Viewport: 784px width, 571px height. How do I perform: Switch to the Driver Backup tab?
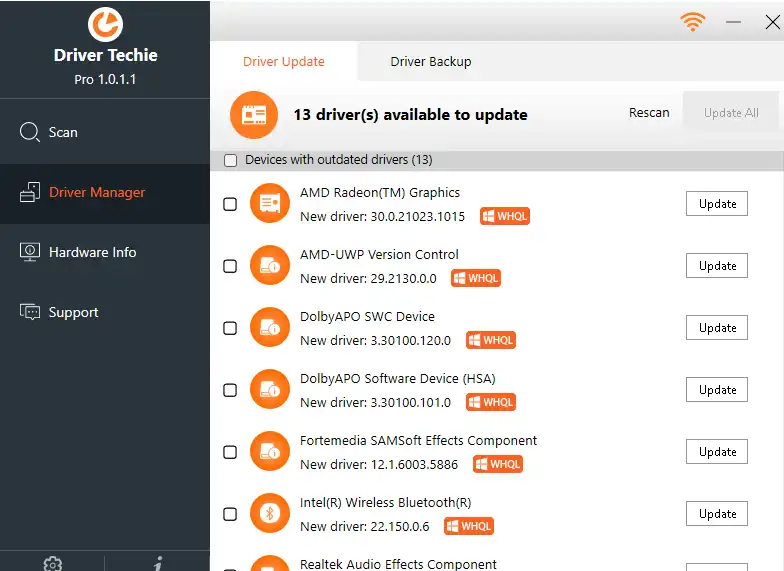pos(430,62)
